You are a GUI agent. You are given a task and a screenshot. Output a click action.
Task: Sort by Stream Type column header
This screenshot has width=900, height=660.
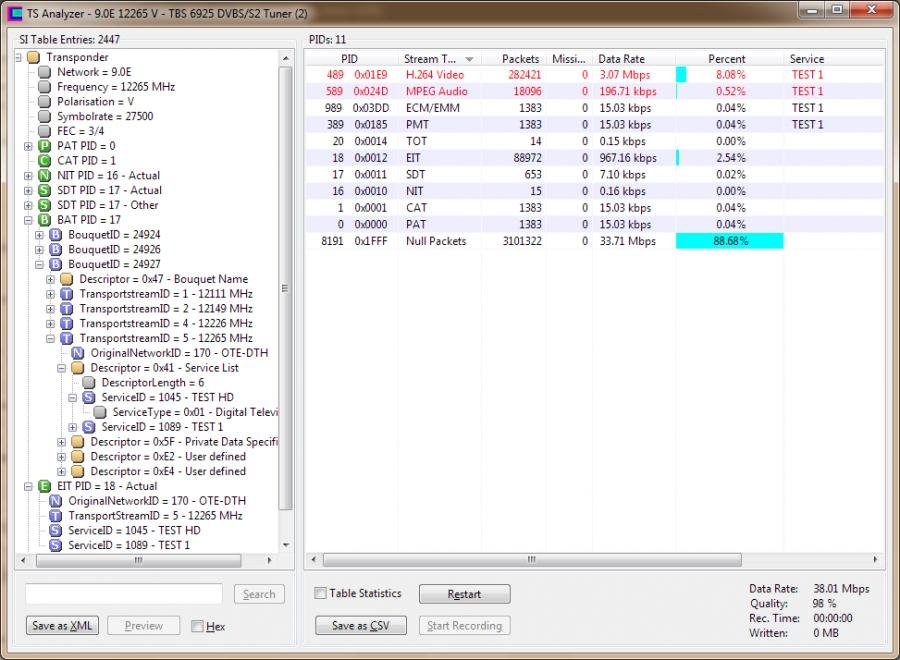[439, 59]
